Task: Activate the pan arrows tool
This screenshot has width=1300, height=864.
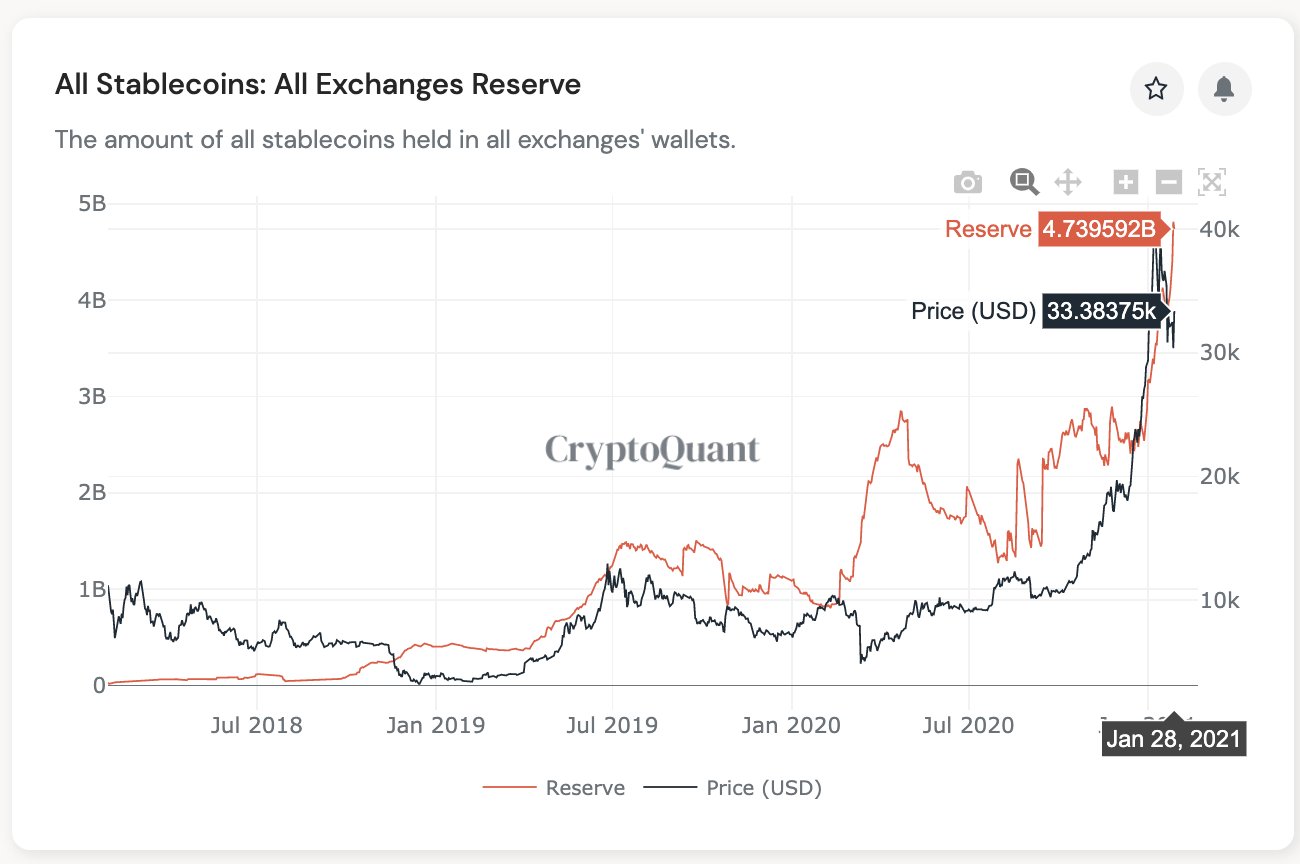Action: (x=1068, y=182)
